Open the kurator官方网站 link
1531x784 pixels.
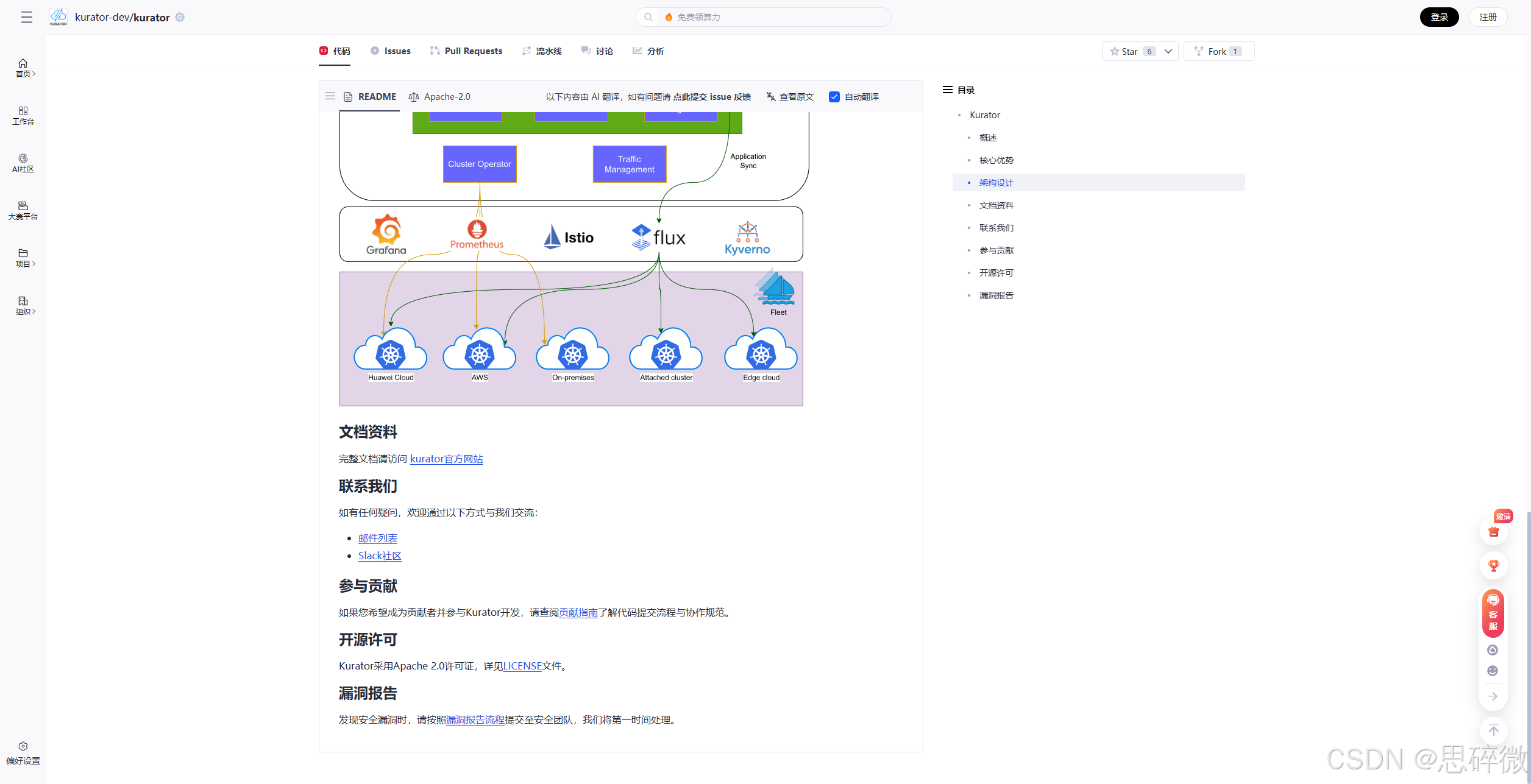coord(446,459)
